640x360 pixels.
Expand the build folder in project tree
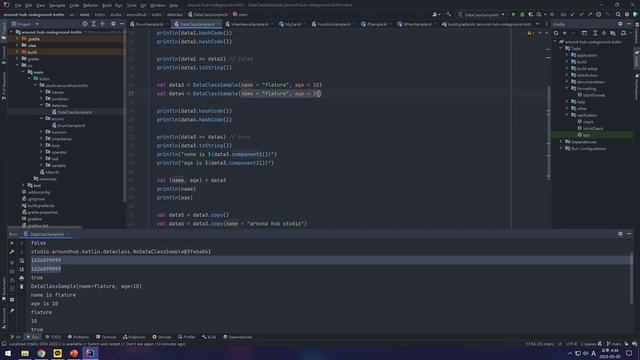pos(18,52)
